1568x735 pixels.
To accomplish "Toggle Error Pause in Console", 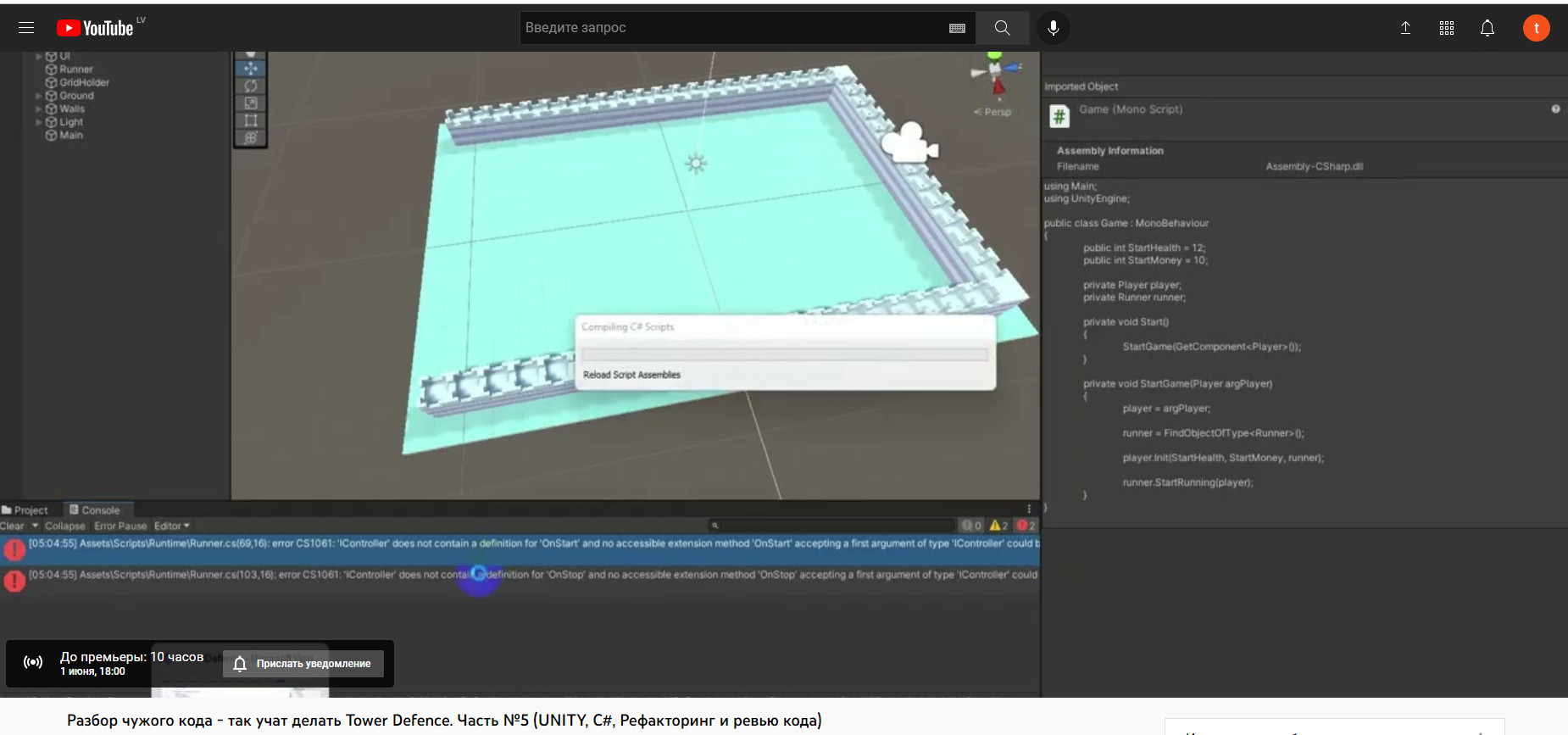I will [120, 526].
